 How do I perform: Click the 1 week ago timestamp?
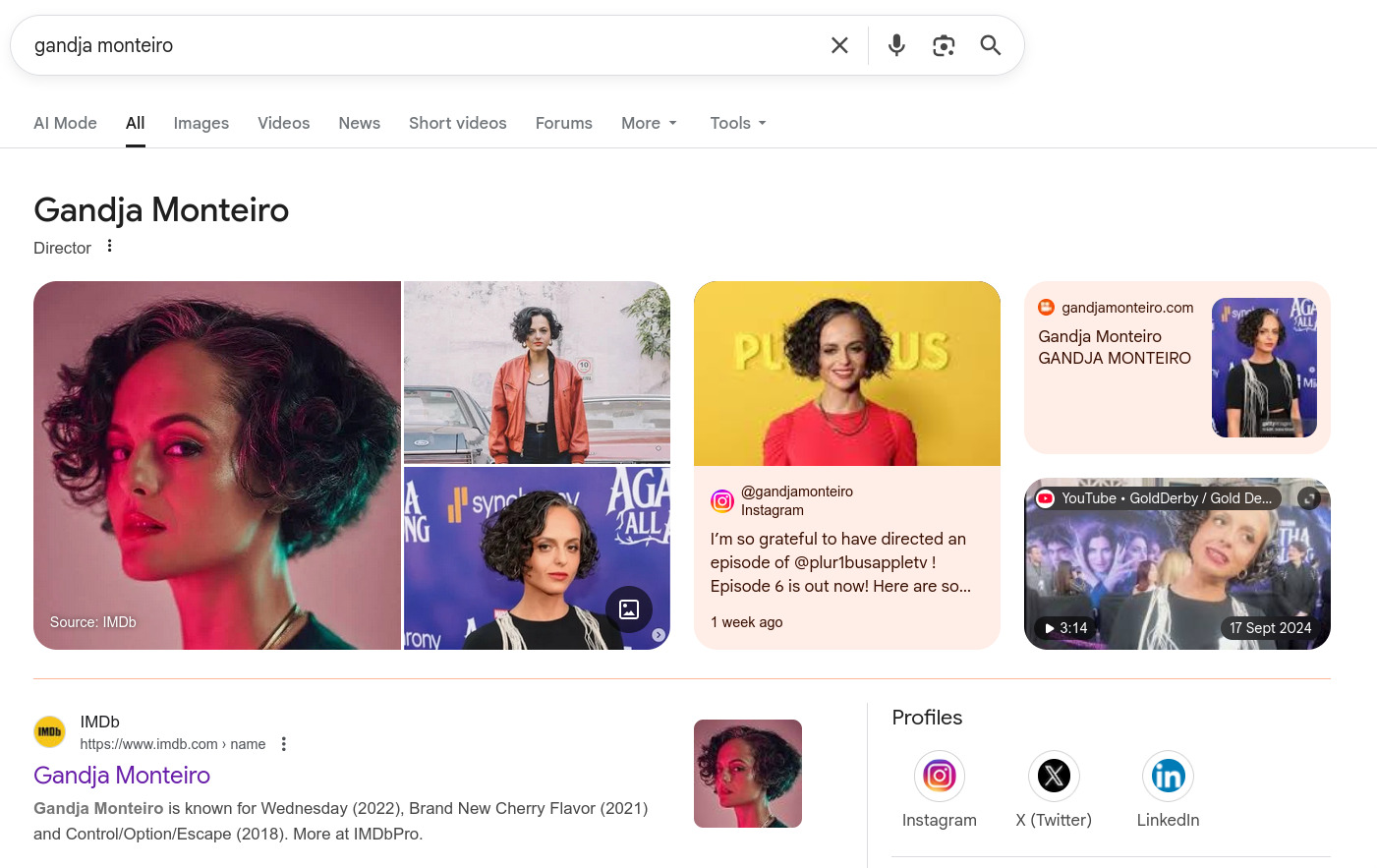point(747,622)
